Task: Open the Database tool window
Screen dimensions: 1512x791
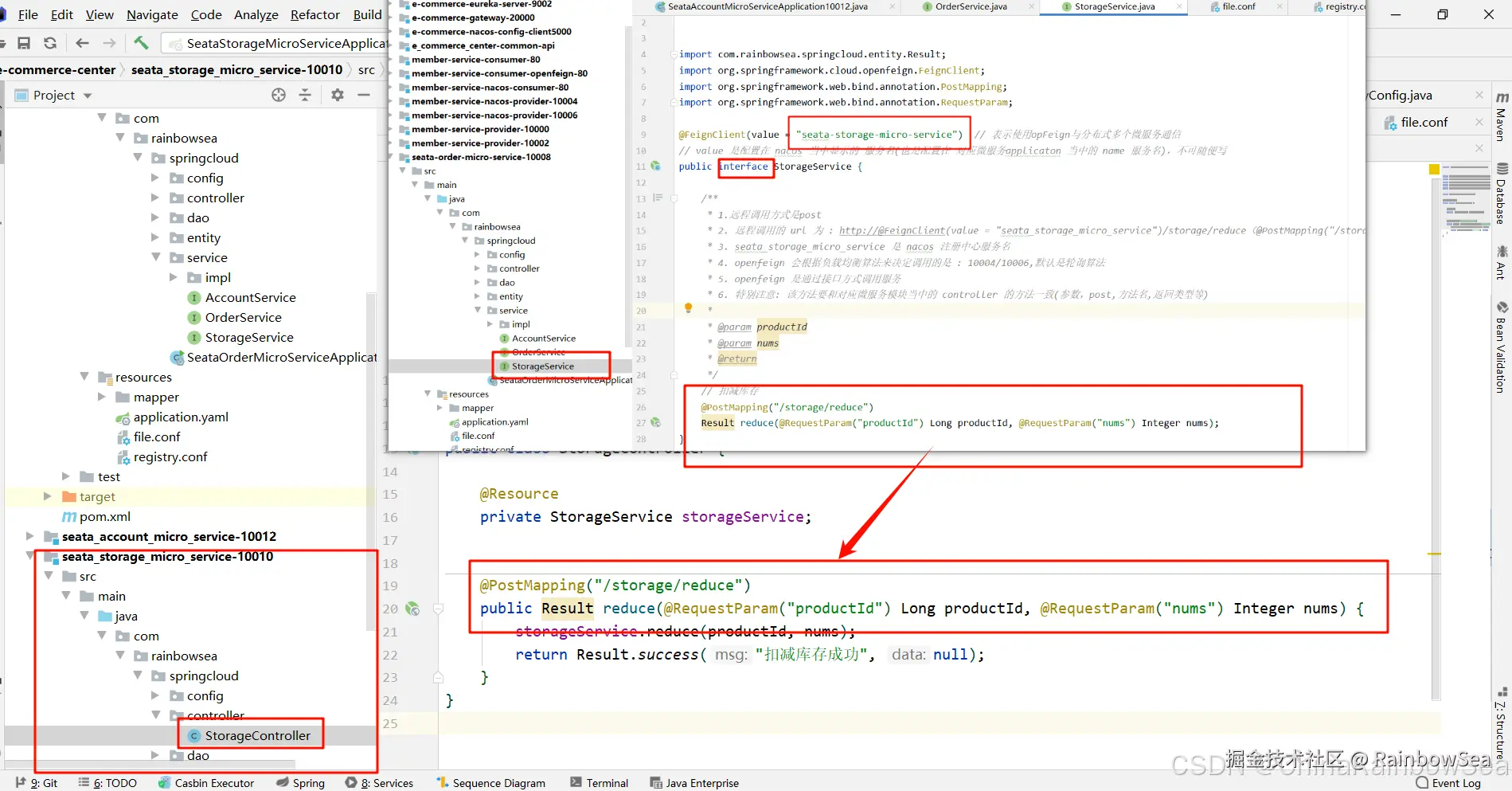Action: click(1502, 193)
